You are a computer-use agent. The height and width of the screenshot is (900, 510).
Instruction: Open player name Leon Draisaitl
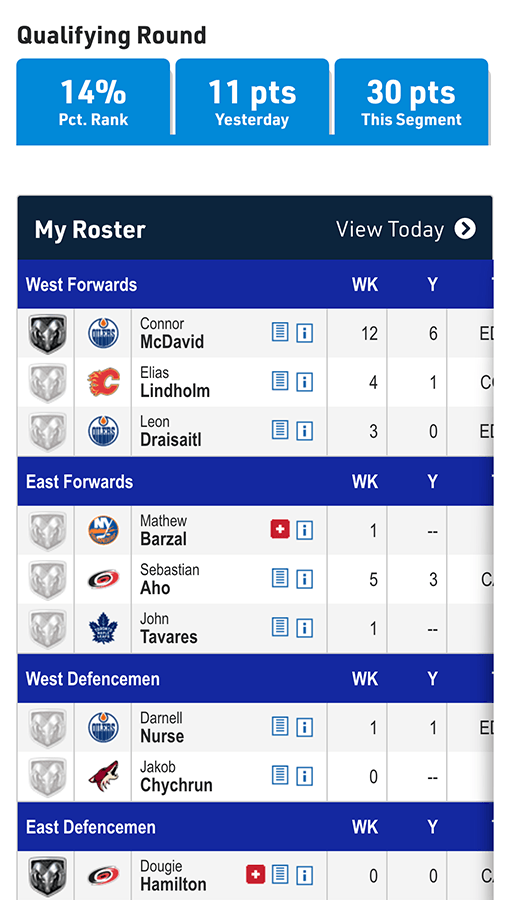click(x=171, y=431)
